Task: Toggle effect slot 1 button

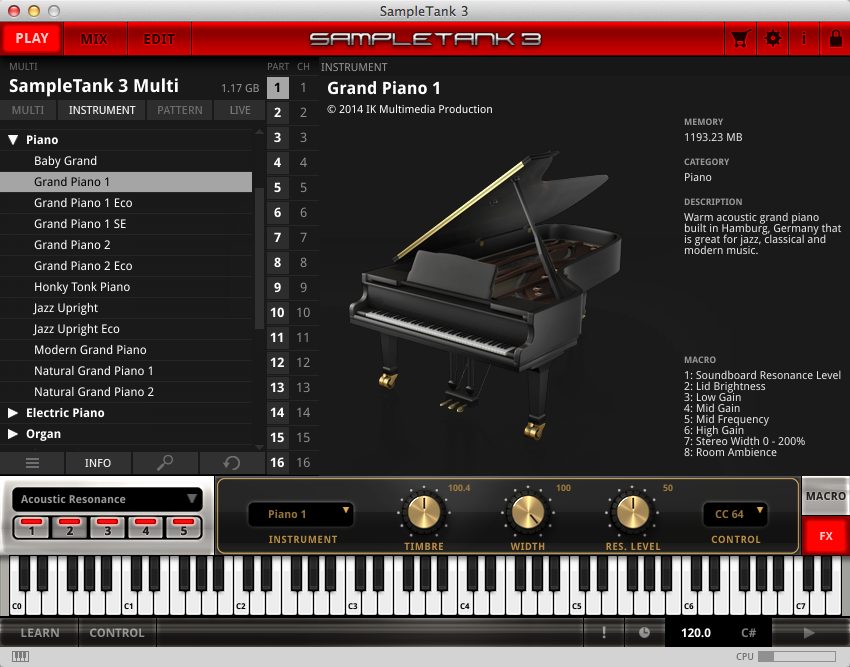Action: point(31,527)
